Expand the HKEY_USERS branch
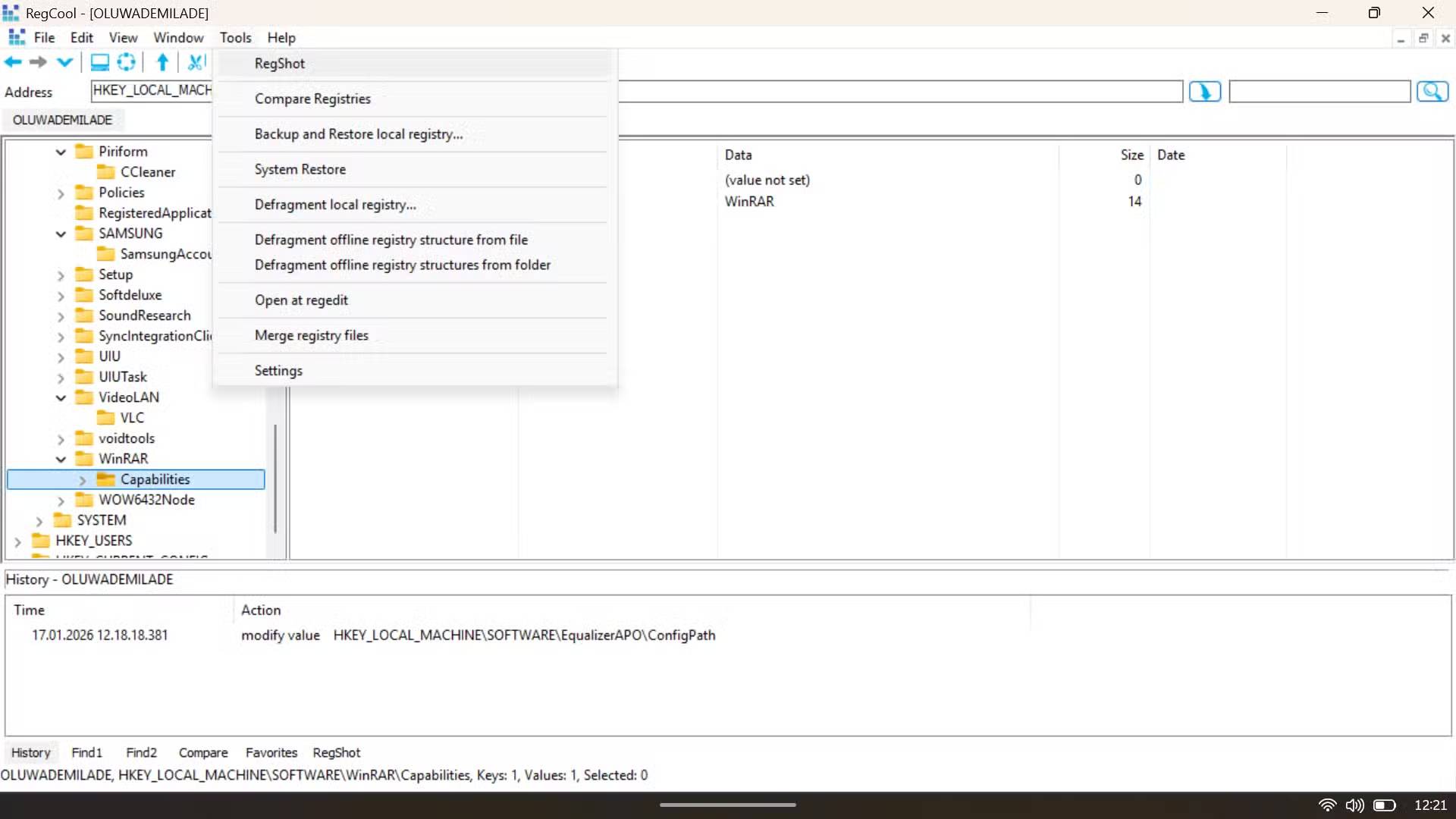The image size is (1456, 819). point(17,540)
